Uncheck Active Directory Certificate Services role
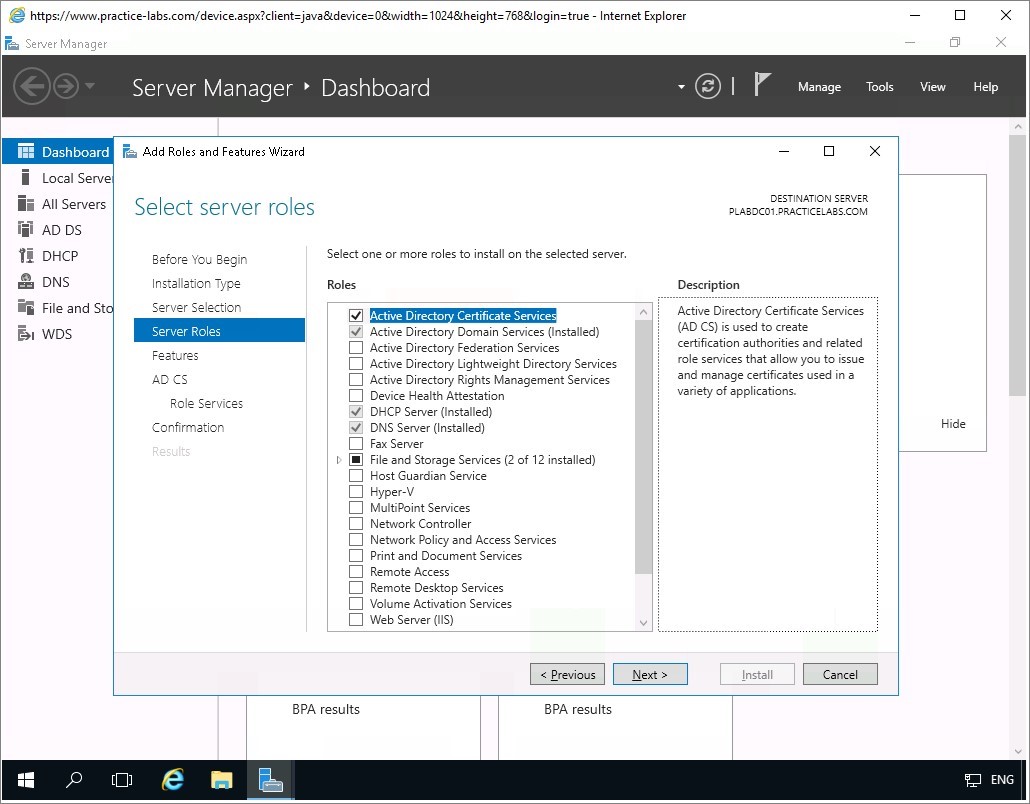1030x804 pixels. click(356, 316)
